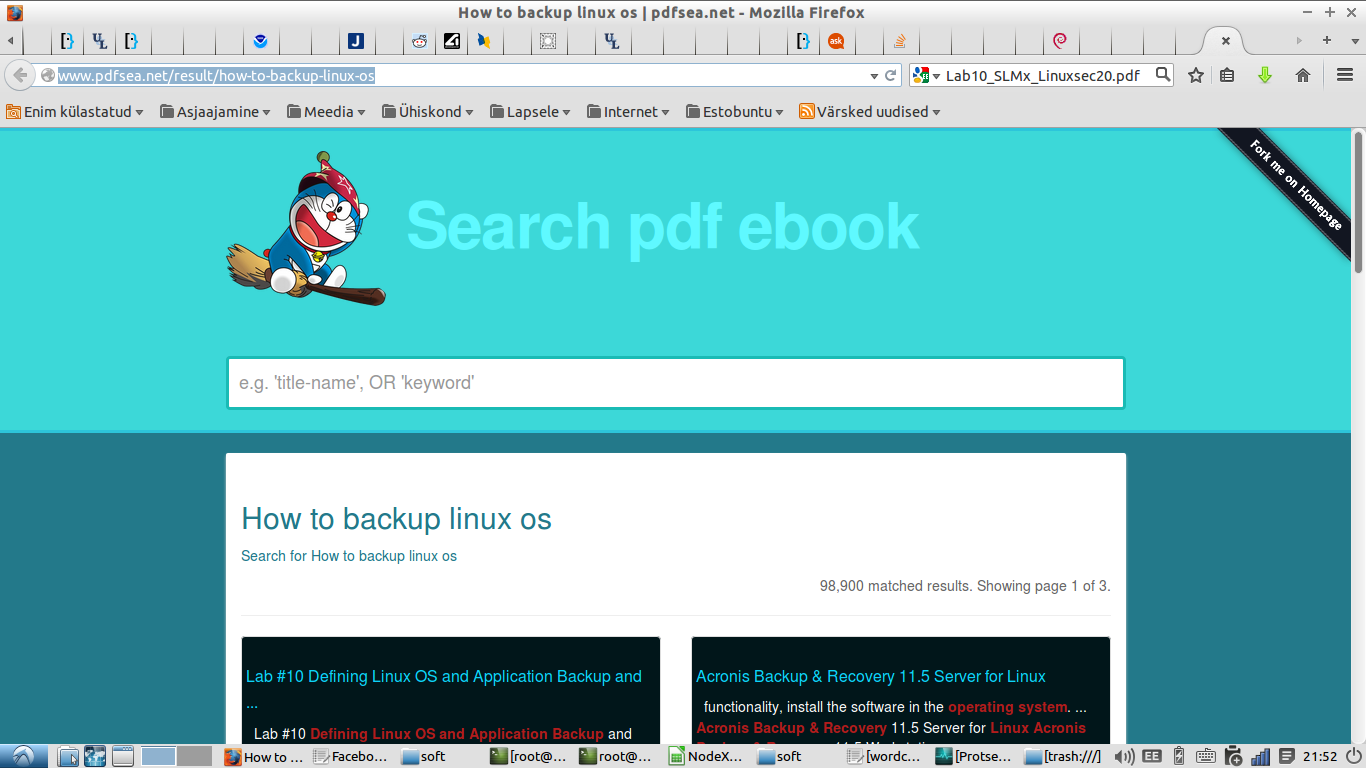Open the bookmarks list icon in the toolbar
1366x768 pixels.
click(x=1227, y=75)
